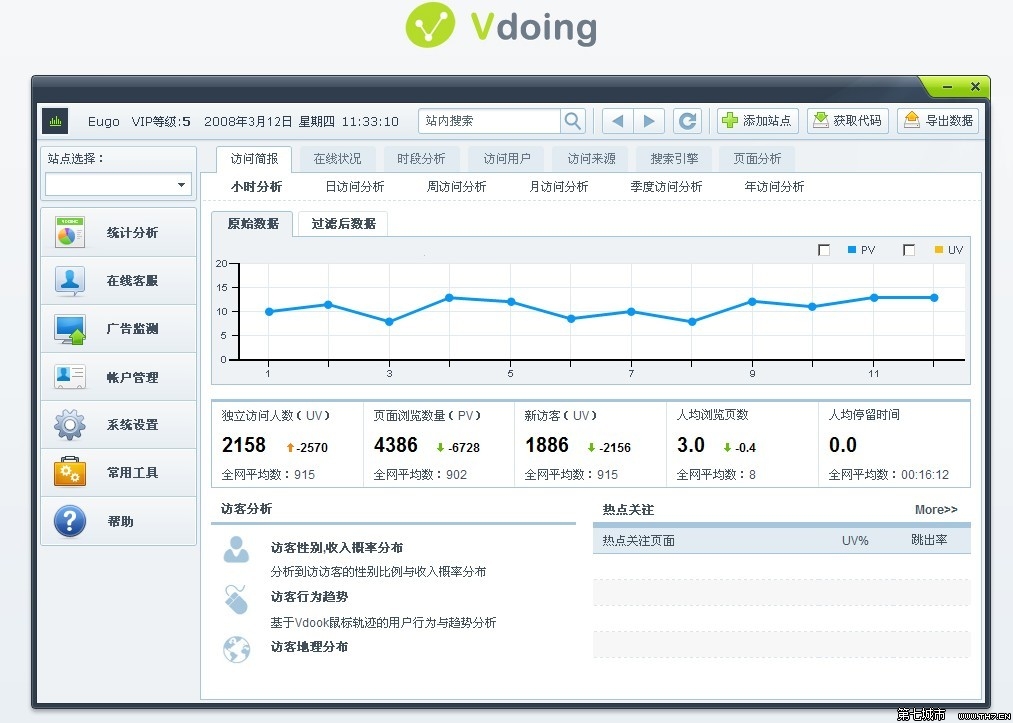Click the forward navigation arrow
The height and width of the screenshot is (723, 1013).
pos(650,120)
